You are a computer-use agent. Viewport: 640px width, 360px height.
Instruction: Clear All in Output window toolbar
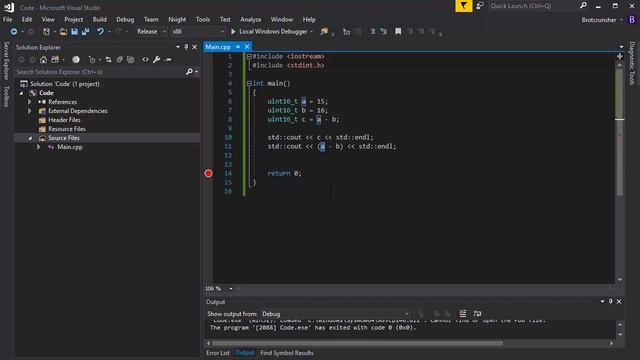point(462,313)
